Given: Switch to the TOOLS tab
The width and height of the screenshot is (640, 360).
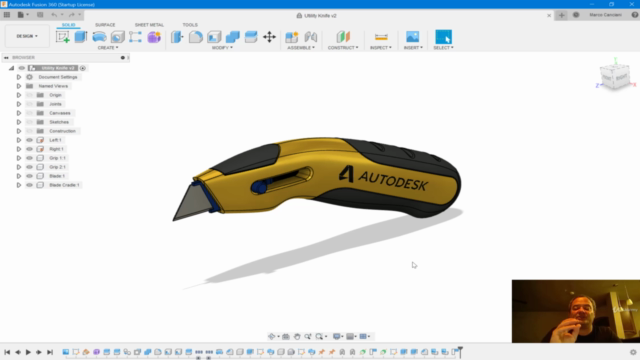Looking at the screenshot, I should click(190, 25).
